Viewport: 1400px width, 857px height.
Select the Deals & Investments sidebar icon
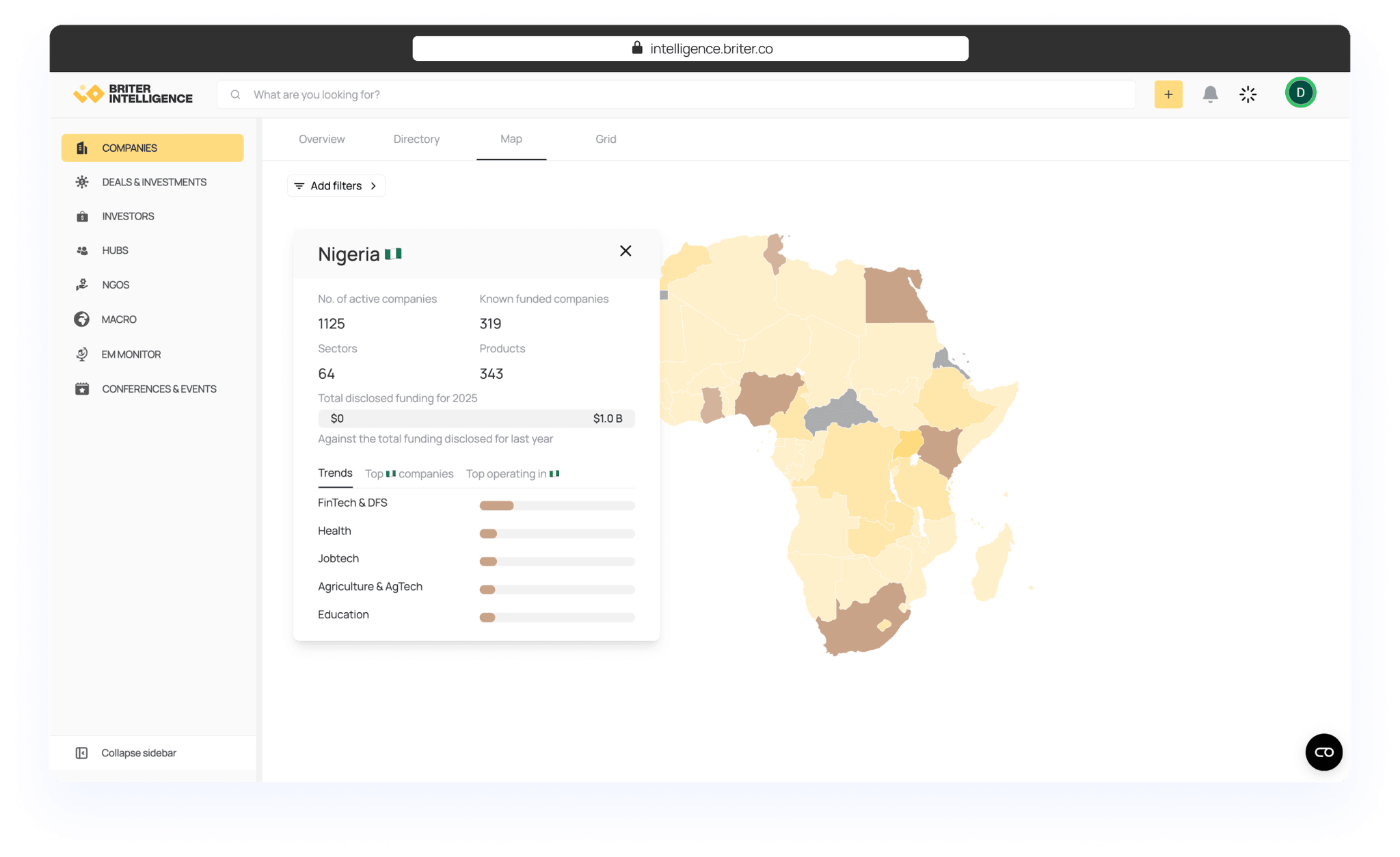tap(83, 182)
